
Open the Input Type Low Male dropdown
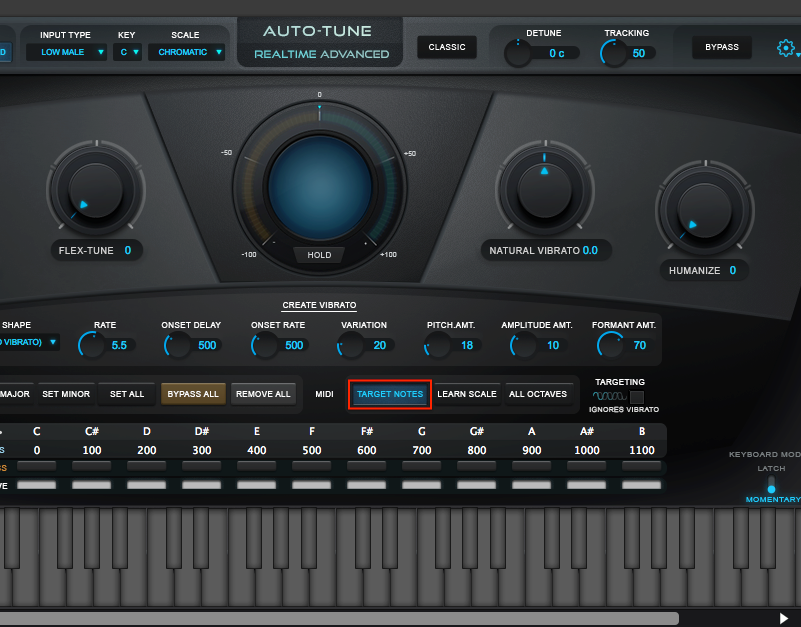click(x=66, y=52)
